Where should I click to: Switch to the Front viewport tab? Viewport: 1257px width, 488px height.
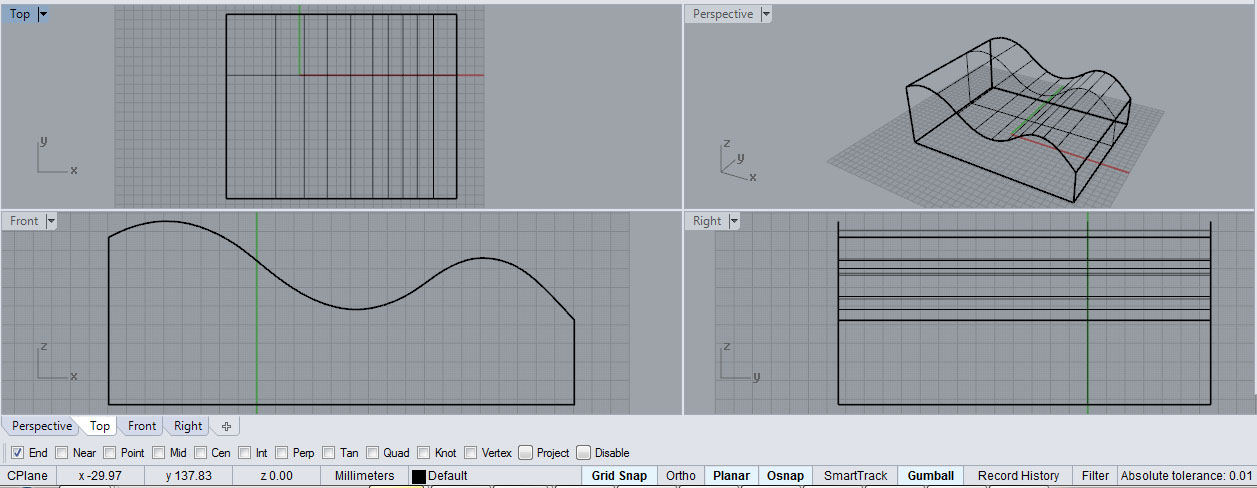142,426
